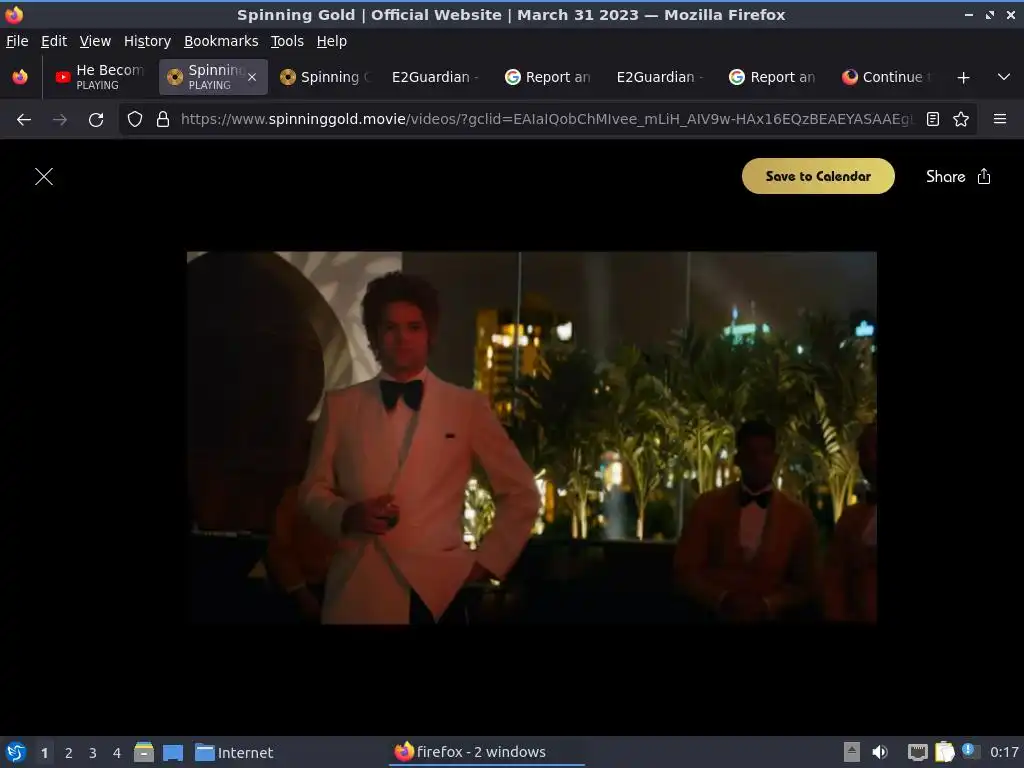The height and width of the screenshot is (768, 1024).
Task: Switch to the Continue tab
Action: [885, 77]
